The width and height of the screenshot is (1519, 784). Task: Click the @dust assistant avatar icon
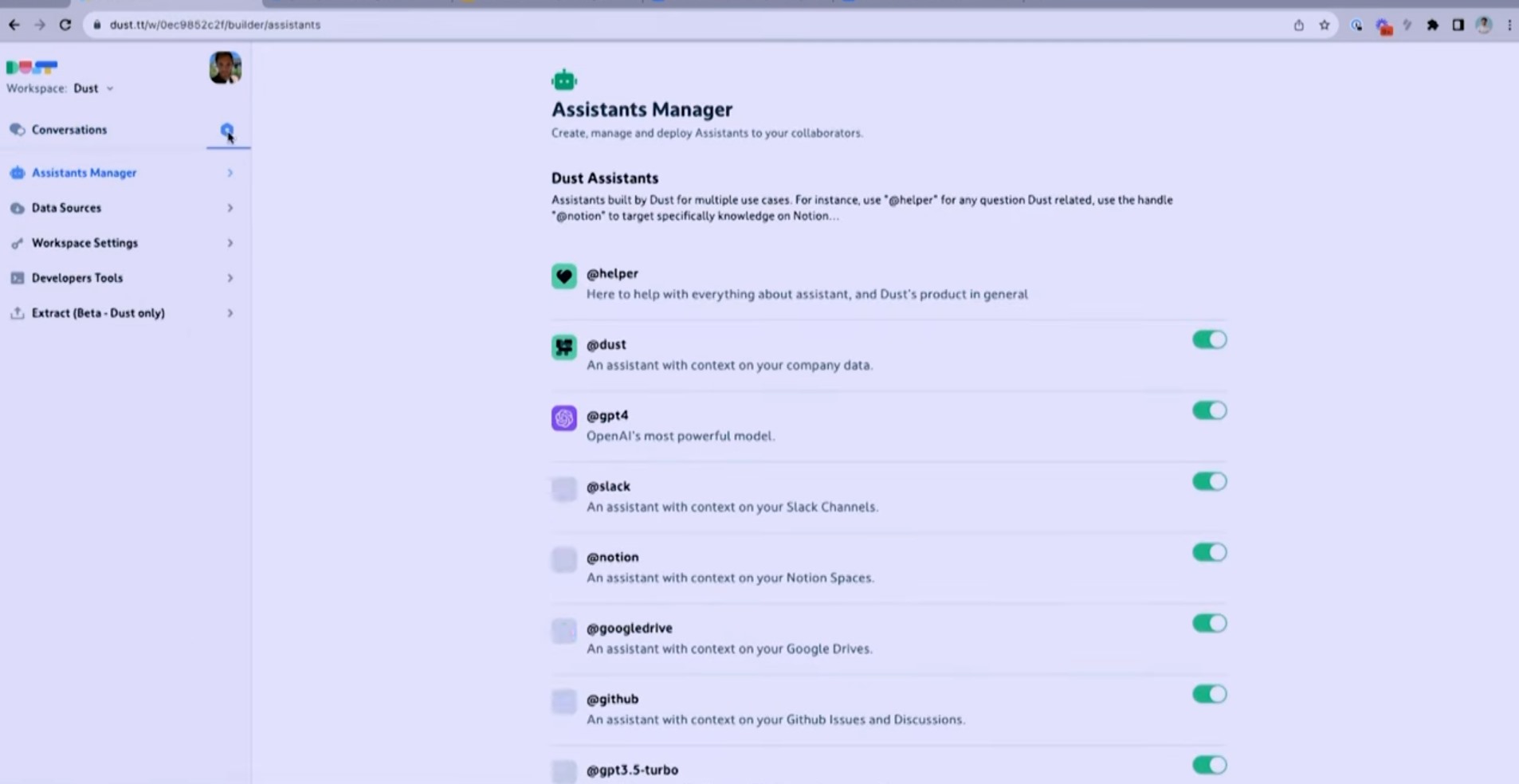tap(563, 347)
